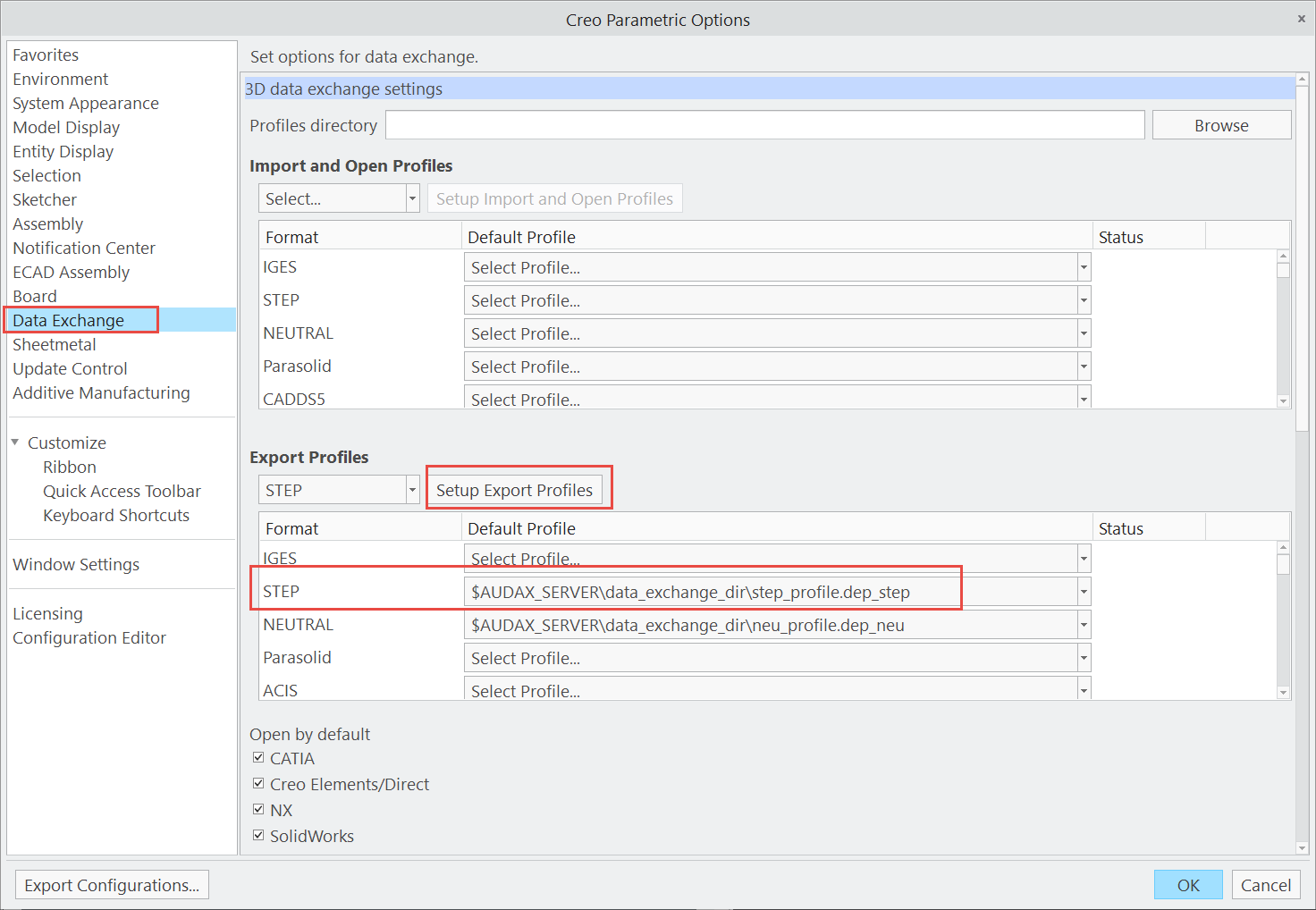The image size is (1316, 910).
Task: Click the Setup Export Profiles button
Action: point(514,489)
